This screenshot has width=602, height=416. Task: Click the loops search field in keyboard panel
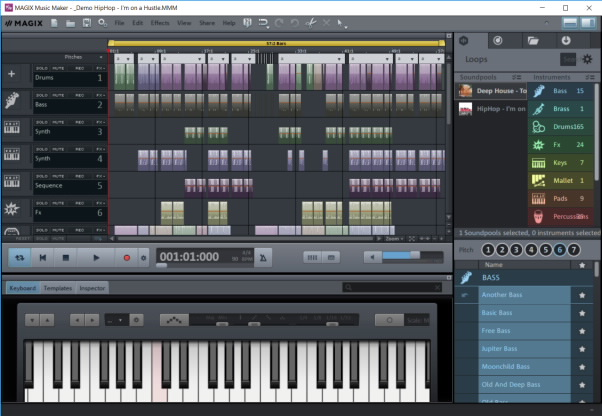coord(392,287)
